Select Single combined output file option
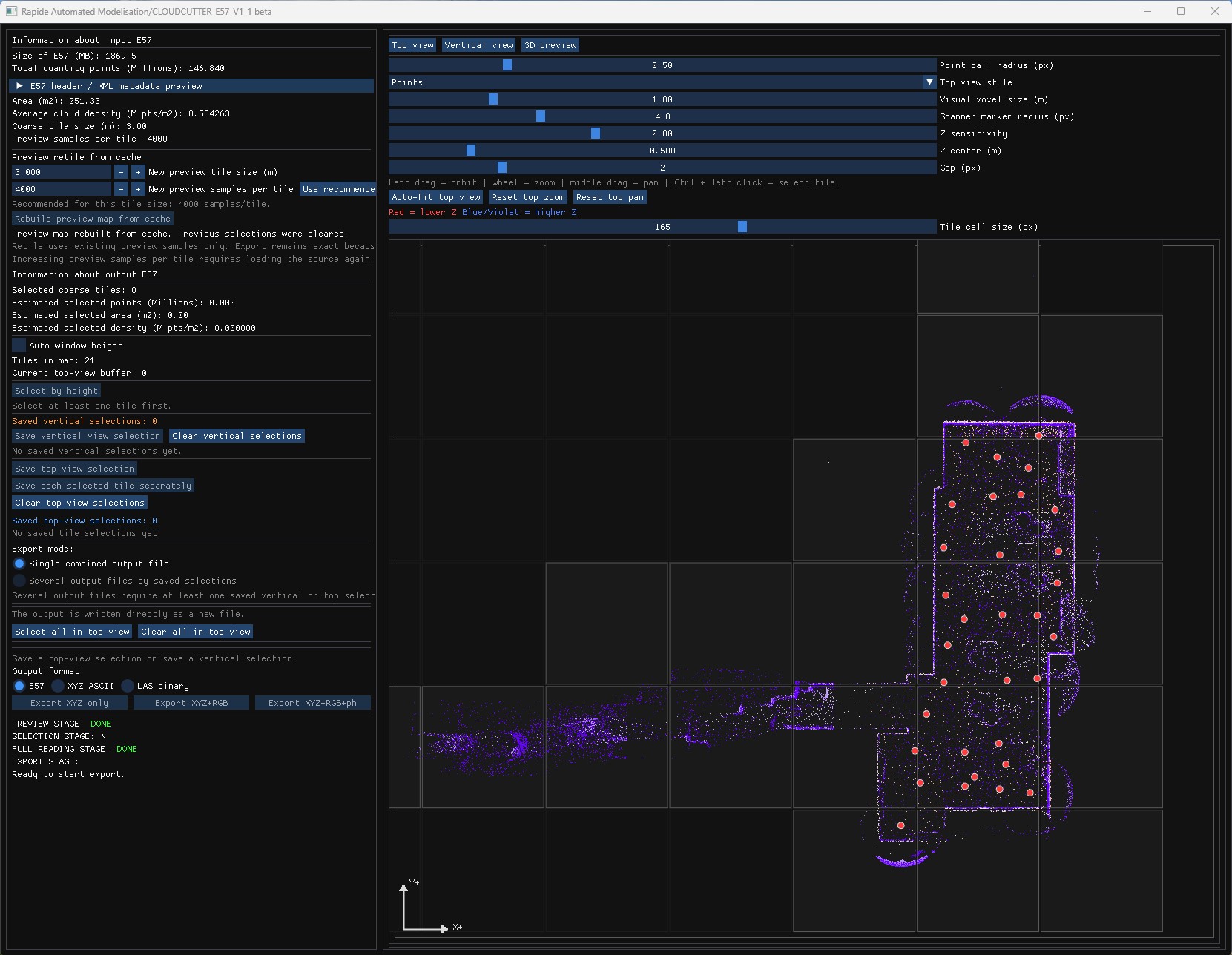The width and height of the screenshot is (1232, 955). [x=19, y=564]
